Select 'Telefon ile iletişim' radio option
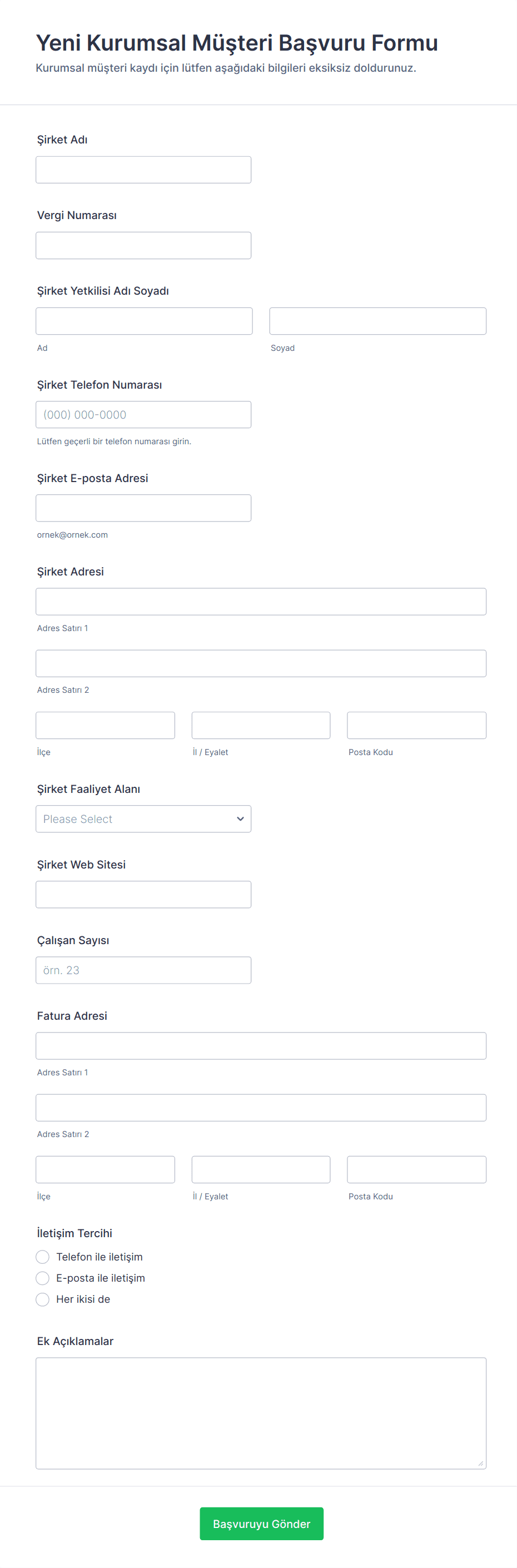 coord(43,1257)
